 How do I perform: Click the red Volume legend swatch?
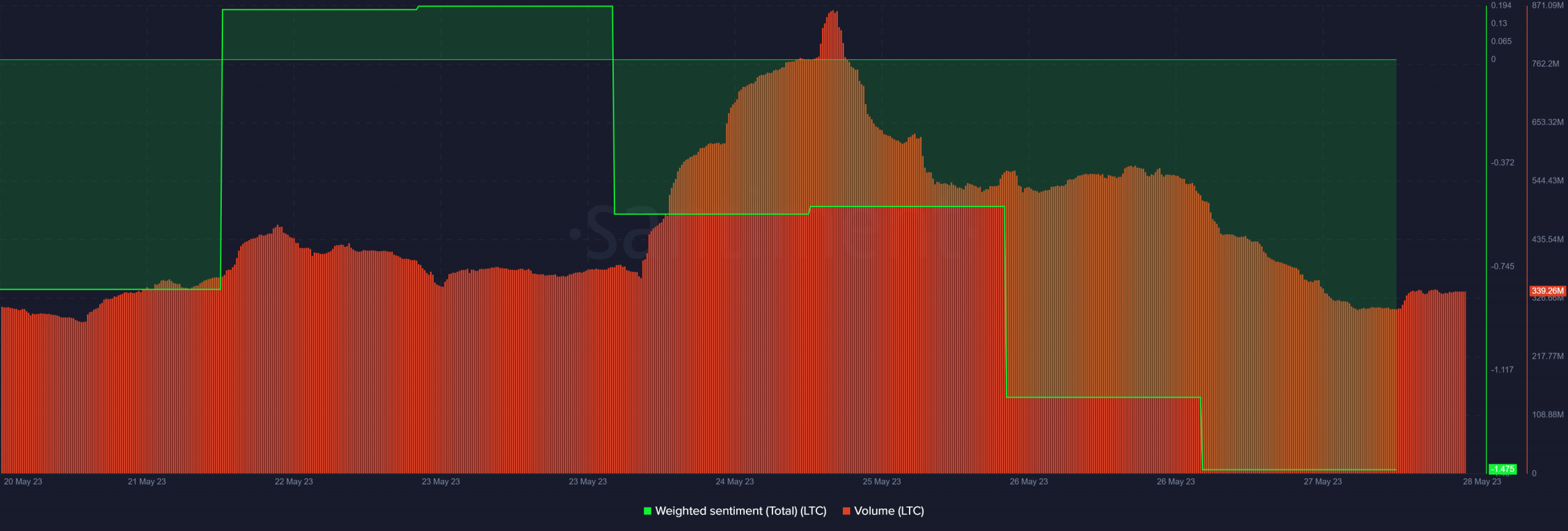click(846, 511)
